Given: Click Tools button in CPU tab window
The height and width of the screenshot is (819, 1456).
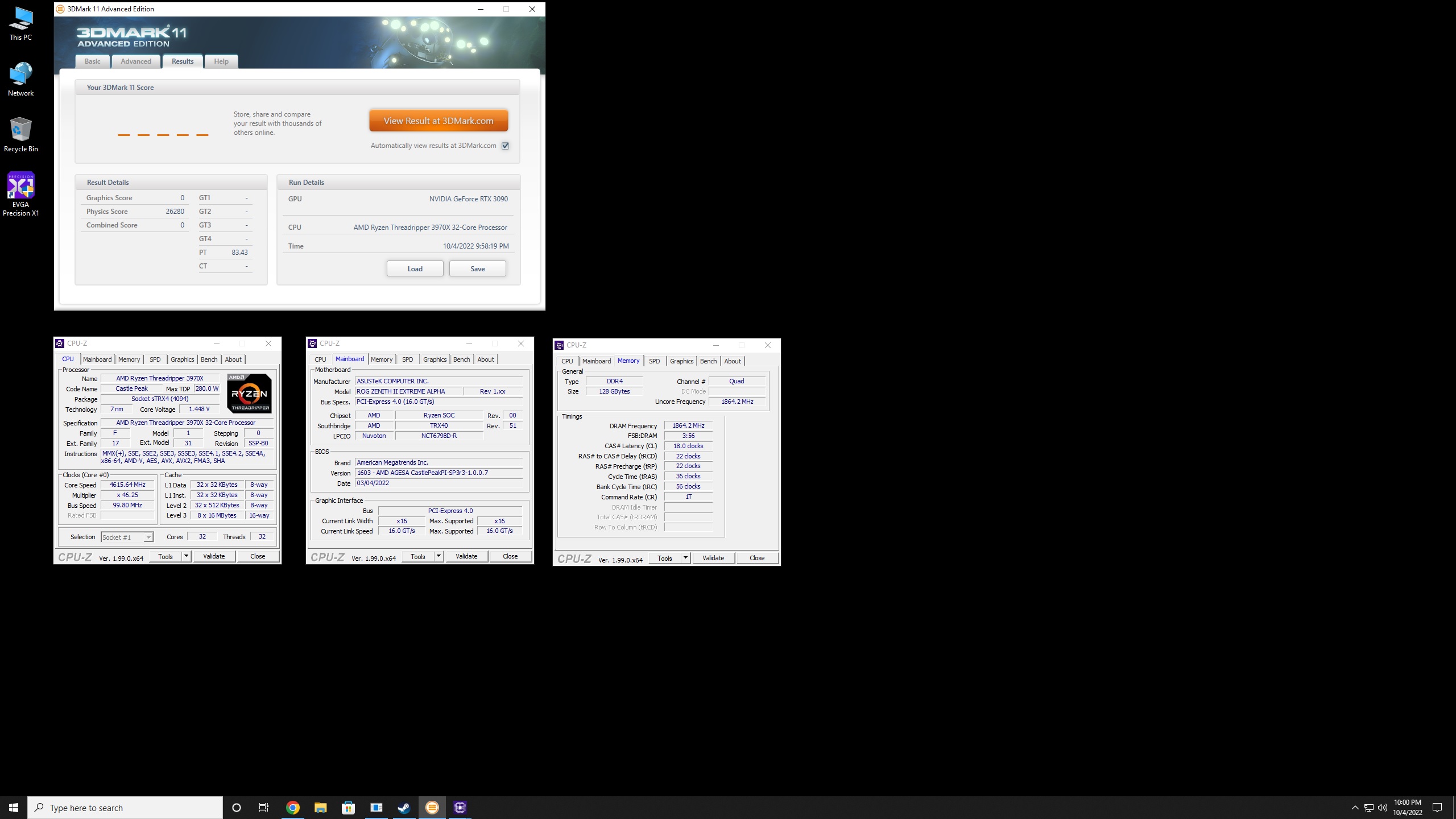Looking at the screenshot, I should click(x=166, y=556).
